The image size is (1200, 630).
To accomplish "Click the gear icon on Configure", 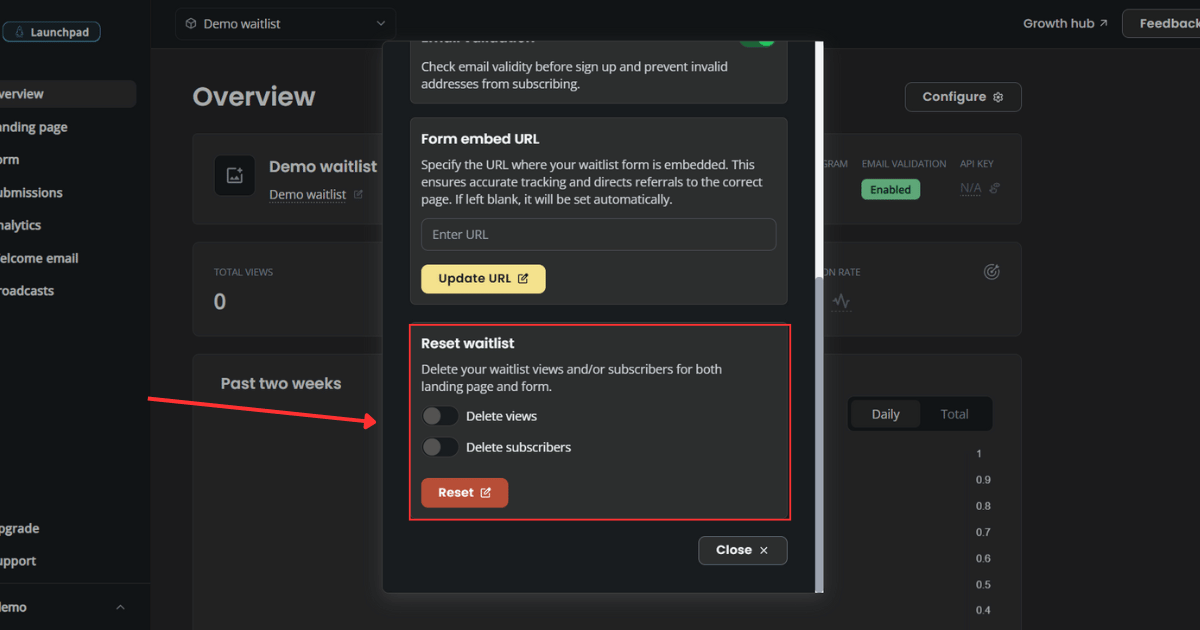I will [x=998, y=97].
